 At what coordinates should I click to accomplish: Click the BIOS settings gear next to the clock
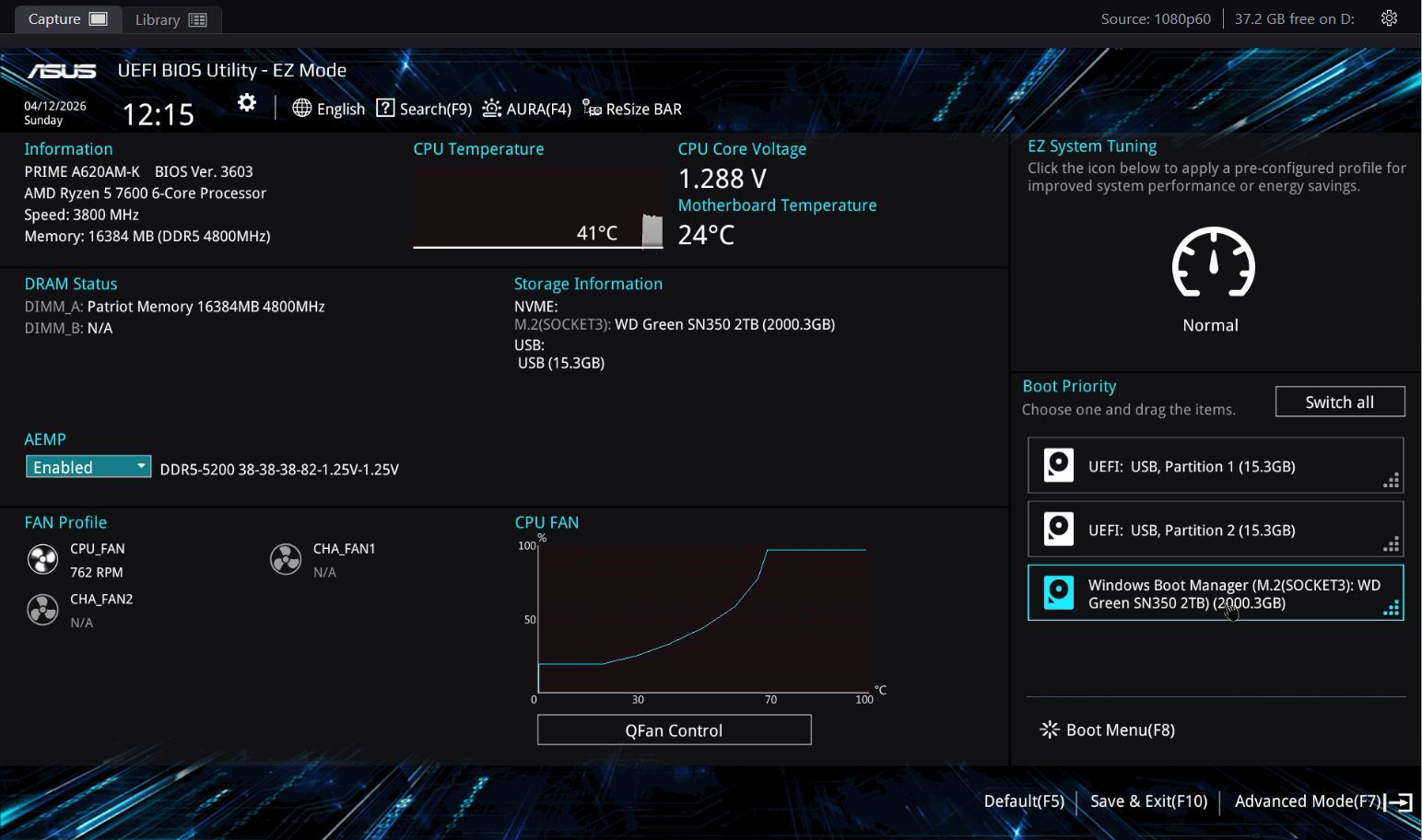[246, 103]
